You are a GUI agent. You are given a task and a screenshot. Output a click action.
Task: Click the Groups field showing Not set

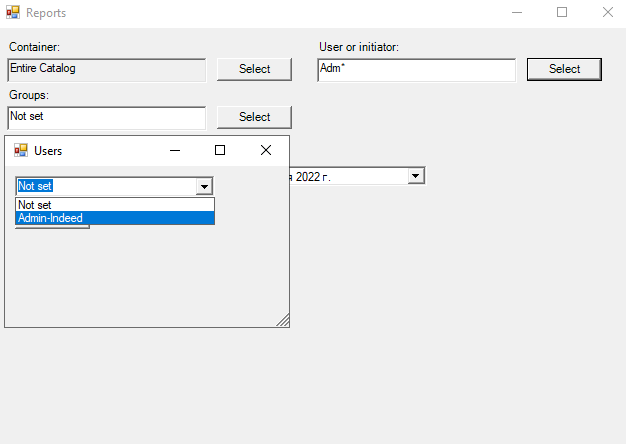coord(106,117)
